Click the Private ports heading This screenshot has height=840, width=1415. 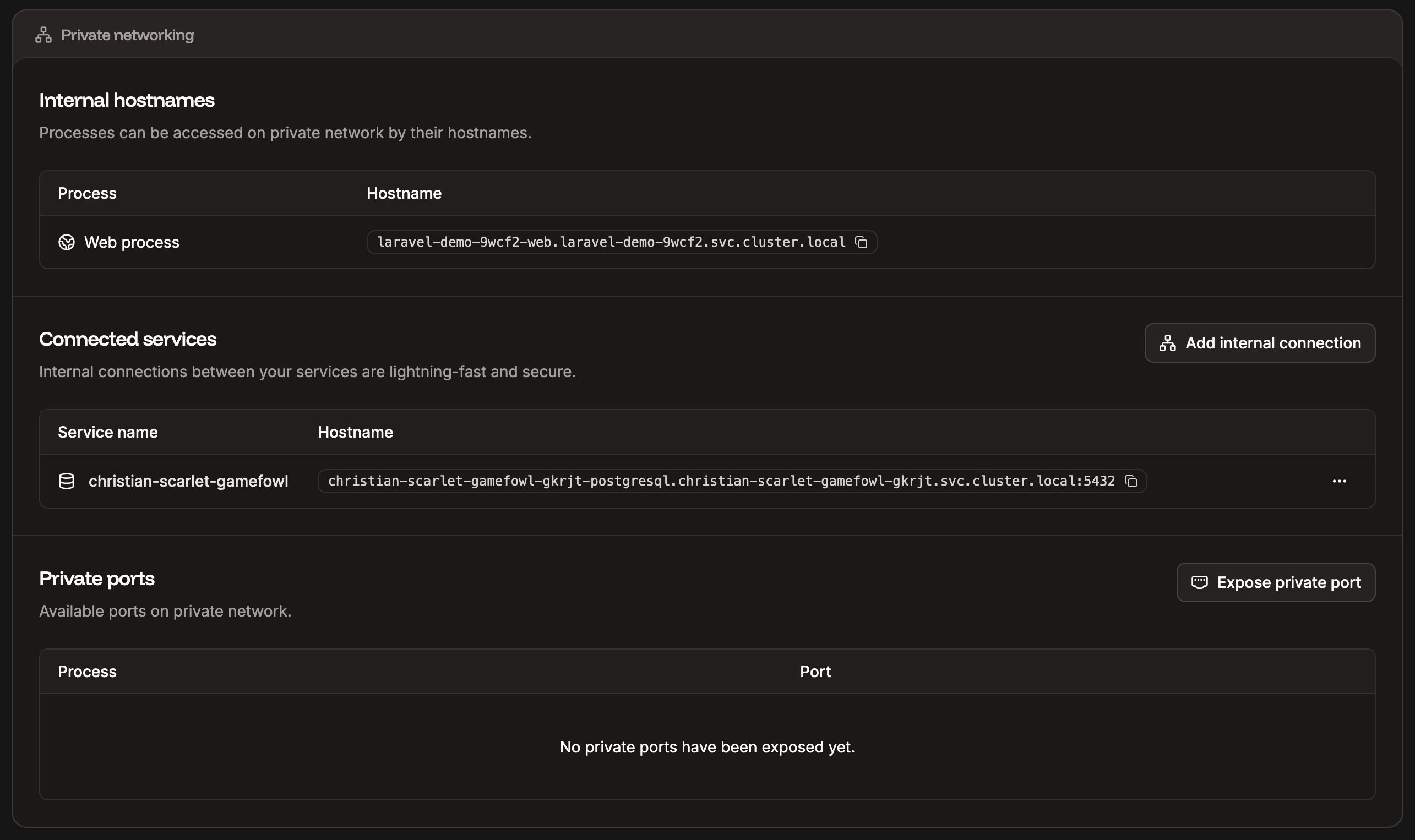[96, 578]
